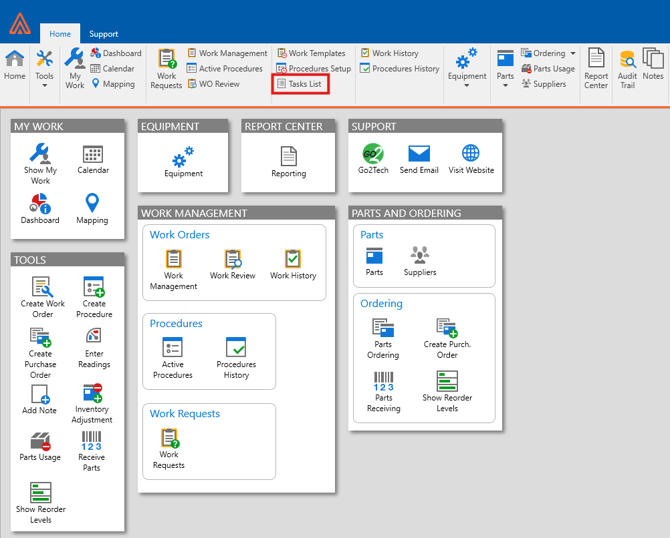Click Visit Website in Support panel
Screen dimensions: 670x538
[470, 155]
